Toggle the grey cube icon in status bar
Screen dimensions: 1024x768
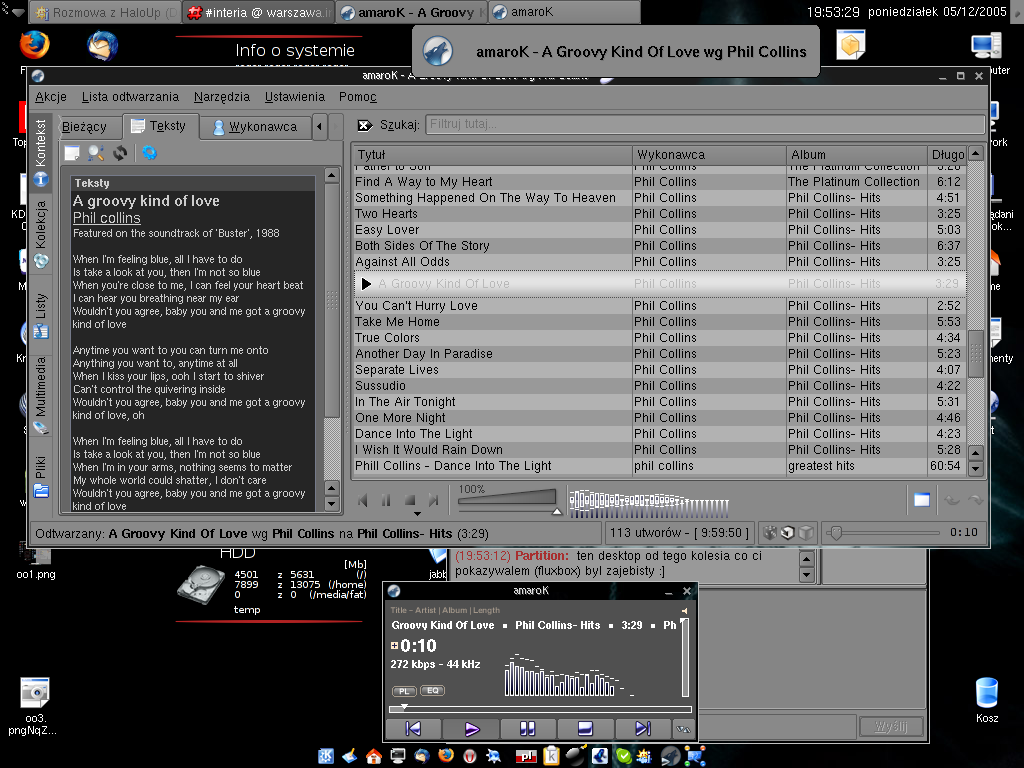(807, 533)
